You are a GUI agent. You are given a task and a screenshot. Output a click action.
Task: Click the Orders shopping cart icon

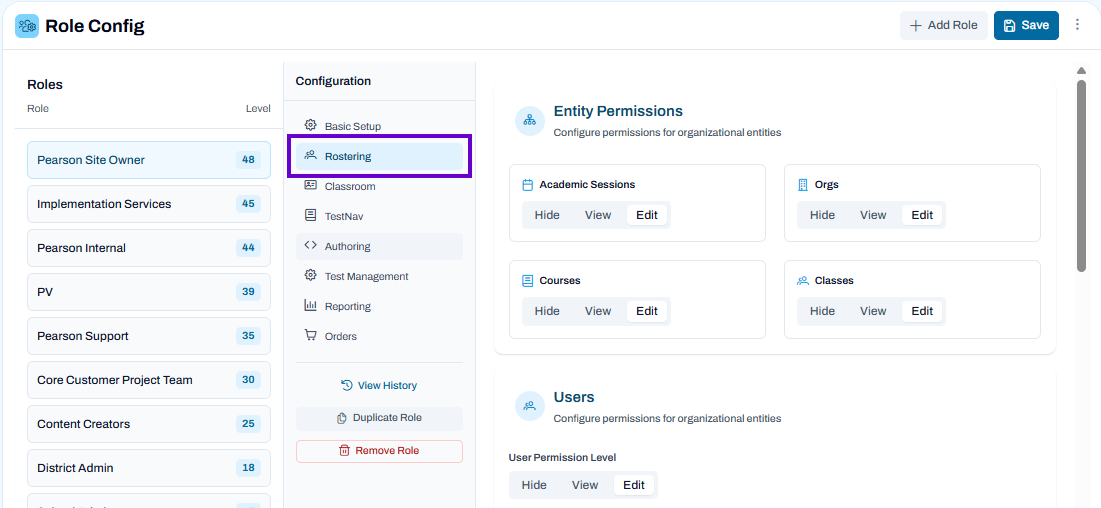(x=310, y=335)
